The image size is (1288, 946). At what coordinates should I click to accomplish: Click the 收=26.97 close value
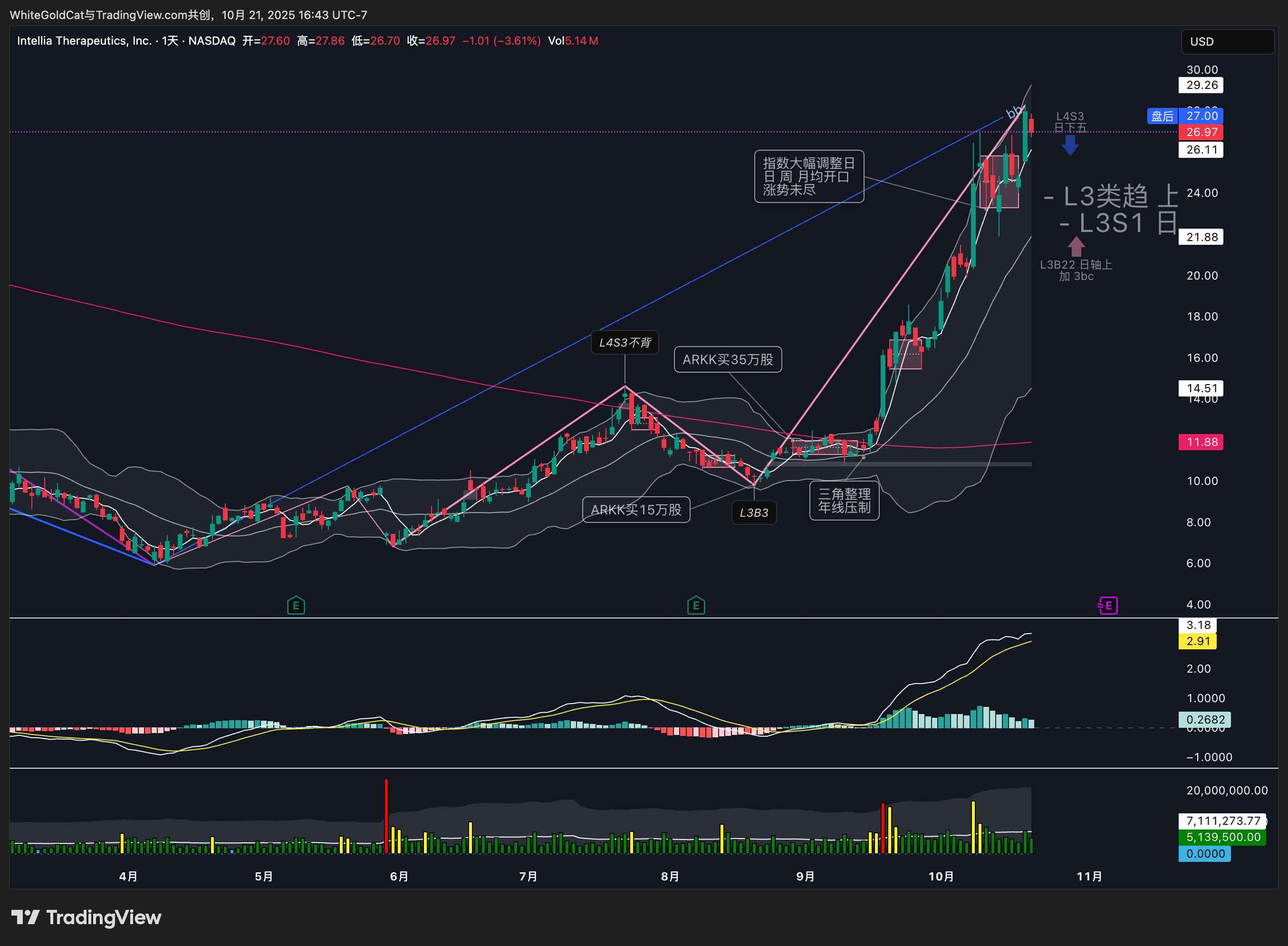[431, 41]
